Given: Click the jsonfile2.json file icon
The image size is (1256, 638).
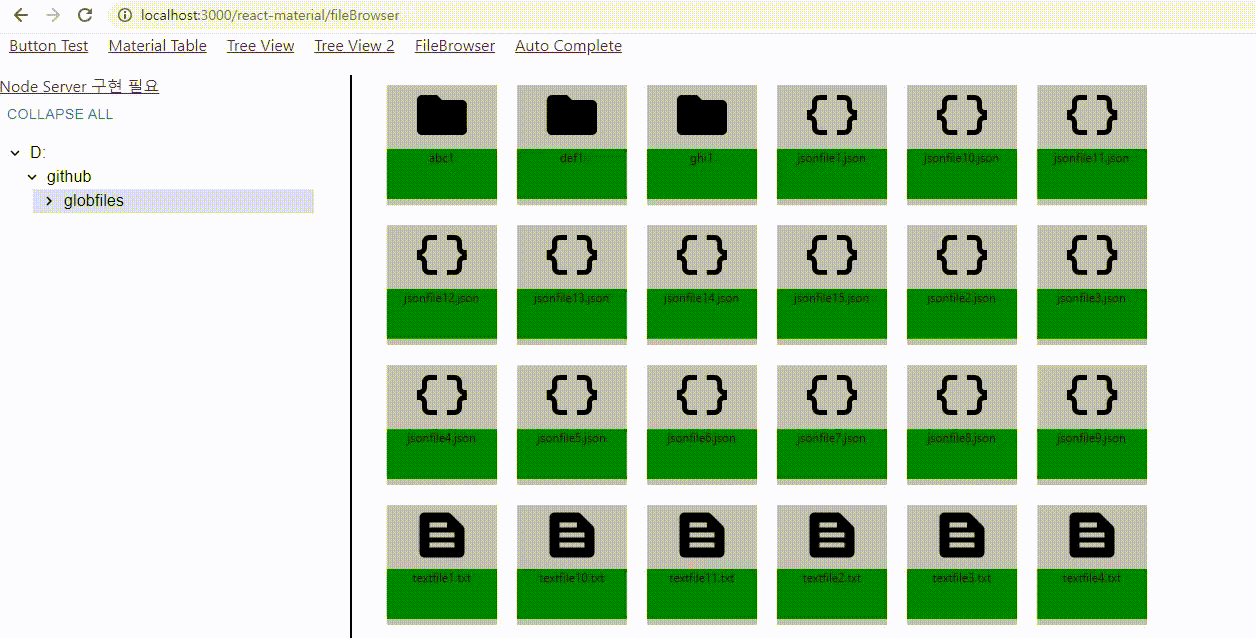Looking at the screenshot, I should [962, 255].
